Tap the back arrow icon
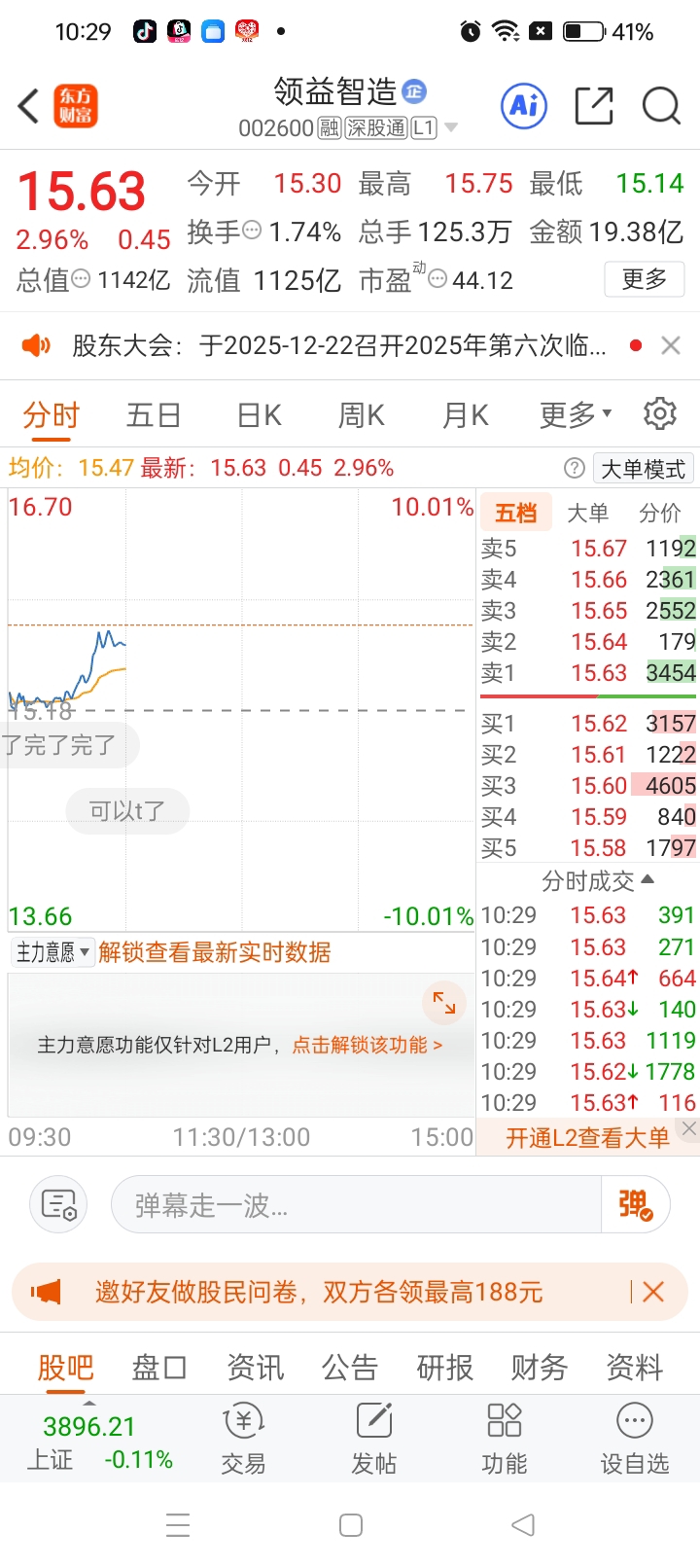This screenshot has width=700, height=1568. pyautogui.click(x=29, y=106)
